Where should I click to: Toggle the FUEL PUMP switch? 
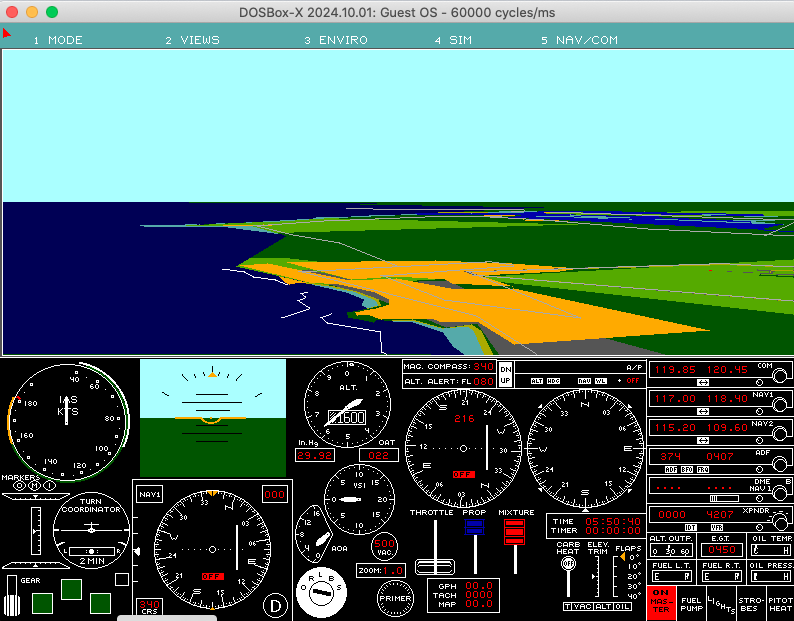point(691,604)
